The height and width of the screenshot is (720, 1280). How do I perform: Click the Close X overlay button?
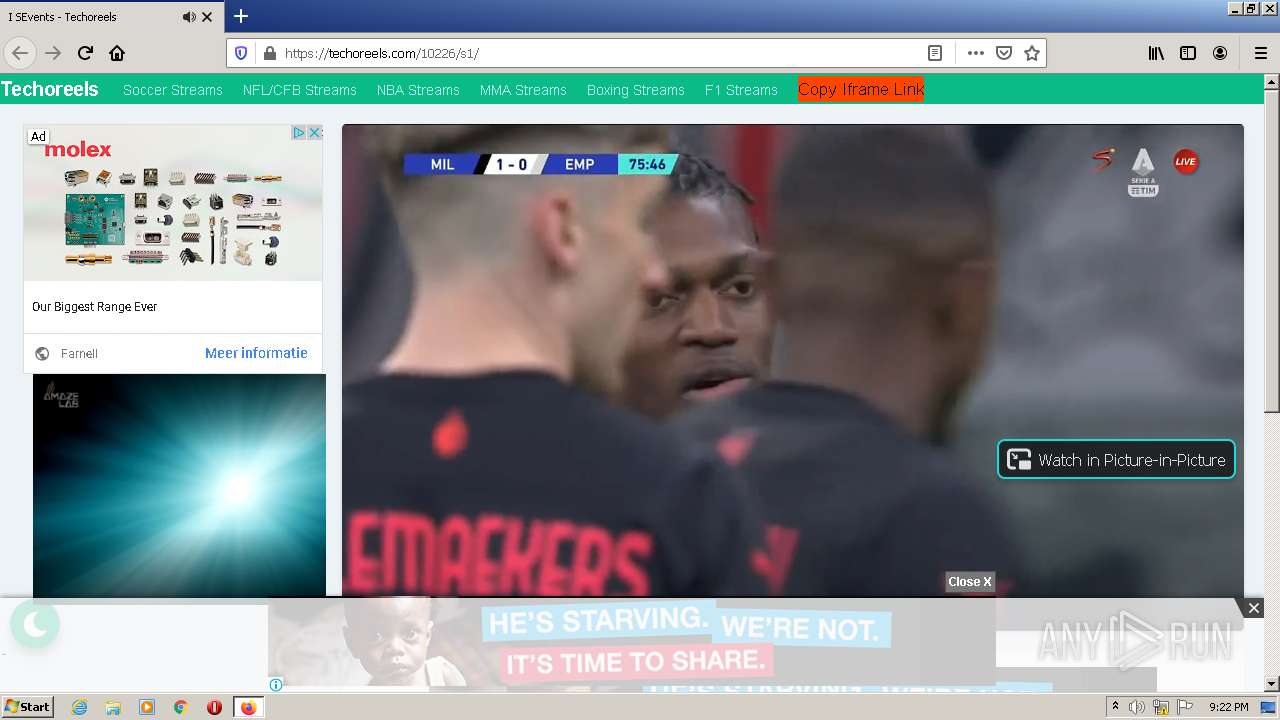[970, 582]
